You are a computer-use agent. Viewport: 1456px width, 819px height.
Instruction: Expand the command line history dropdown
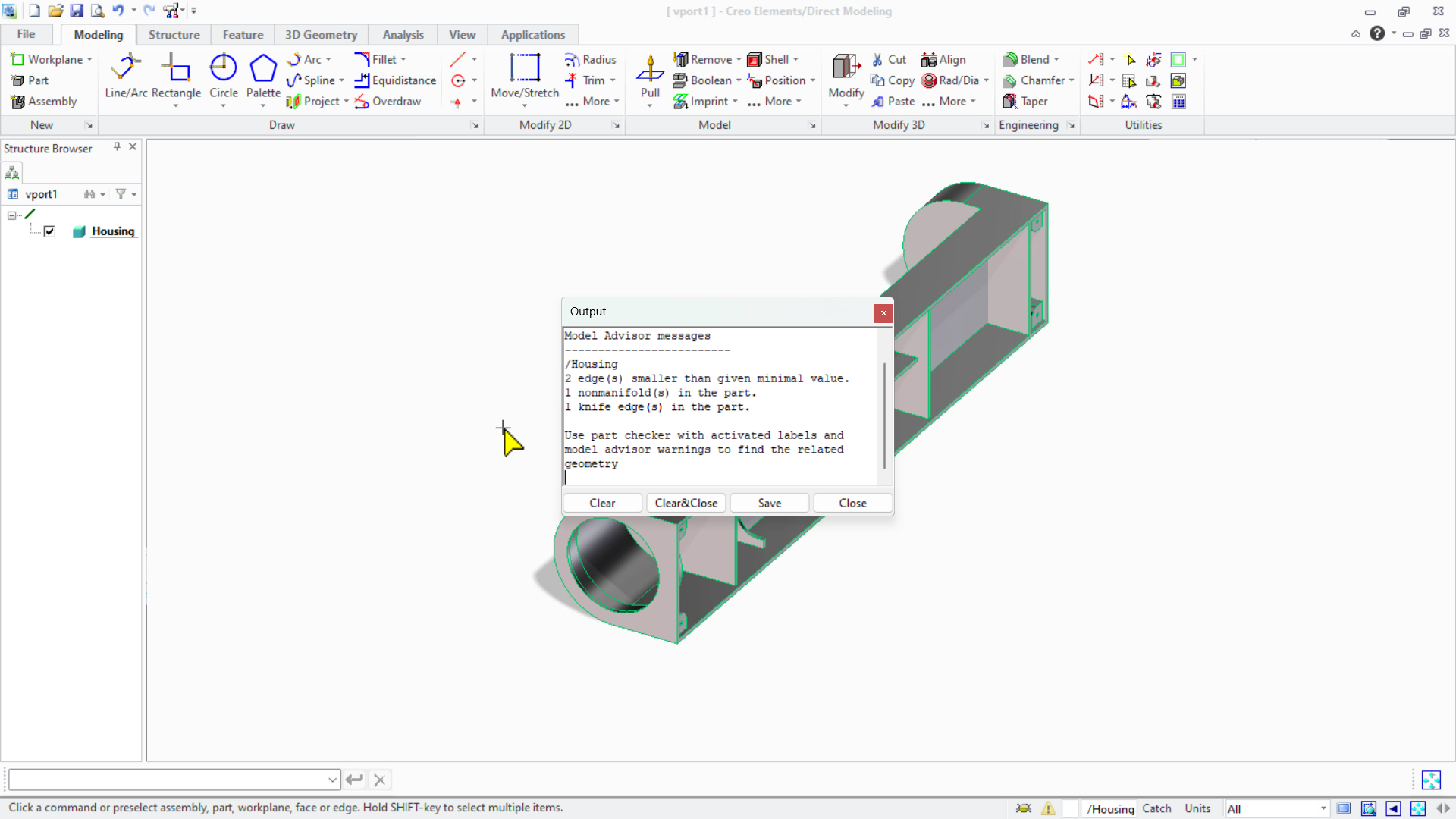point(332,780)
